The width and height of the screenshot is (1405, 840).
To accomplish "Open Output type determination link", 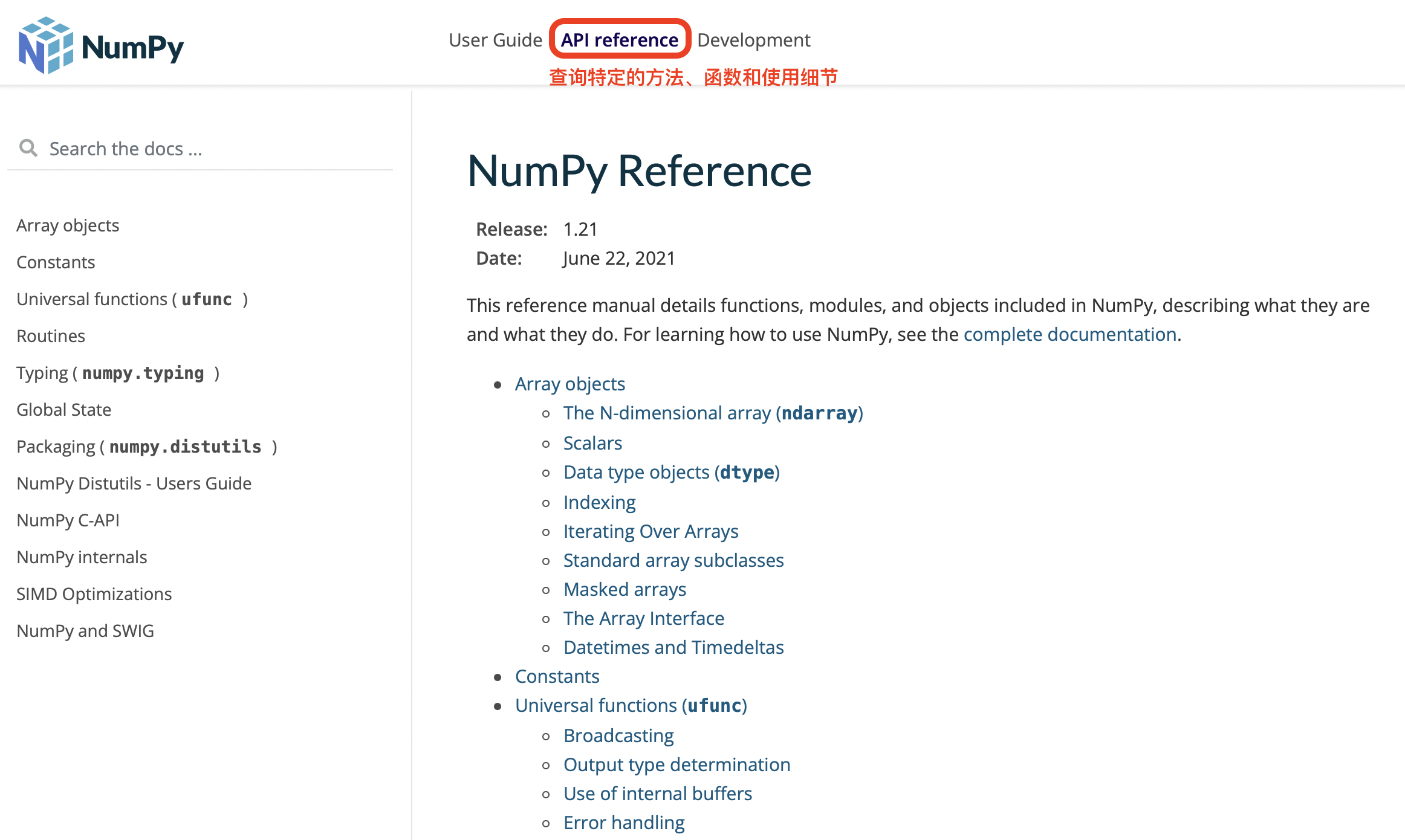I will click(x=677, y=764).
